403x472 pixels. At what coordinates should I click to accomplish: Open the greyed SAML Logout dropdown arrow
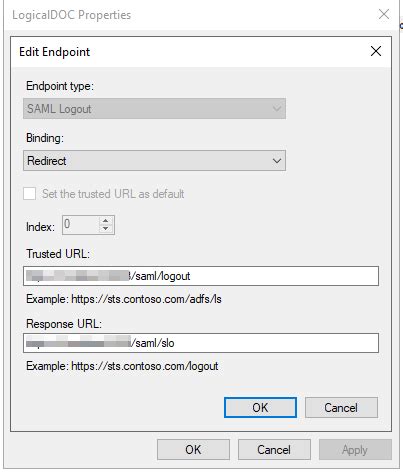(277, 109)
